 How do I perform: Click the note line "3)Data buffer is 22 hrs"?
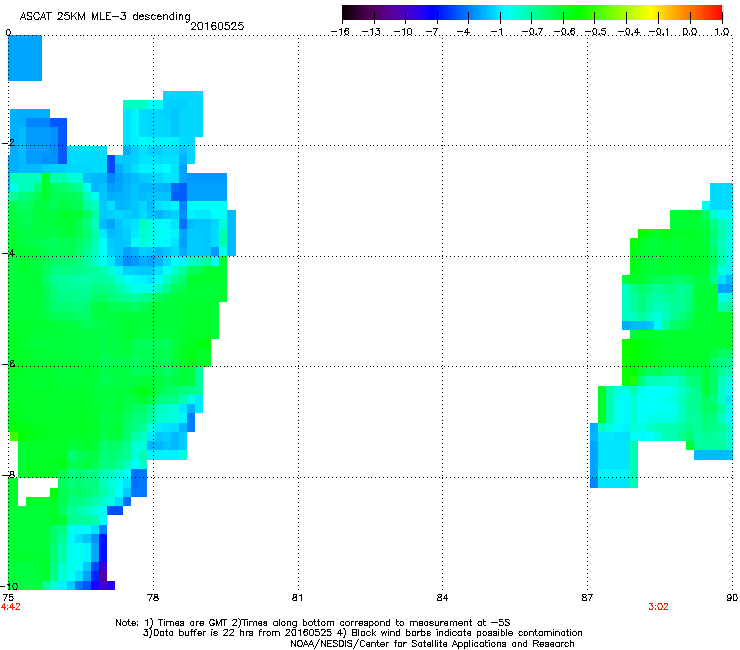[x=362, y=633]
